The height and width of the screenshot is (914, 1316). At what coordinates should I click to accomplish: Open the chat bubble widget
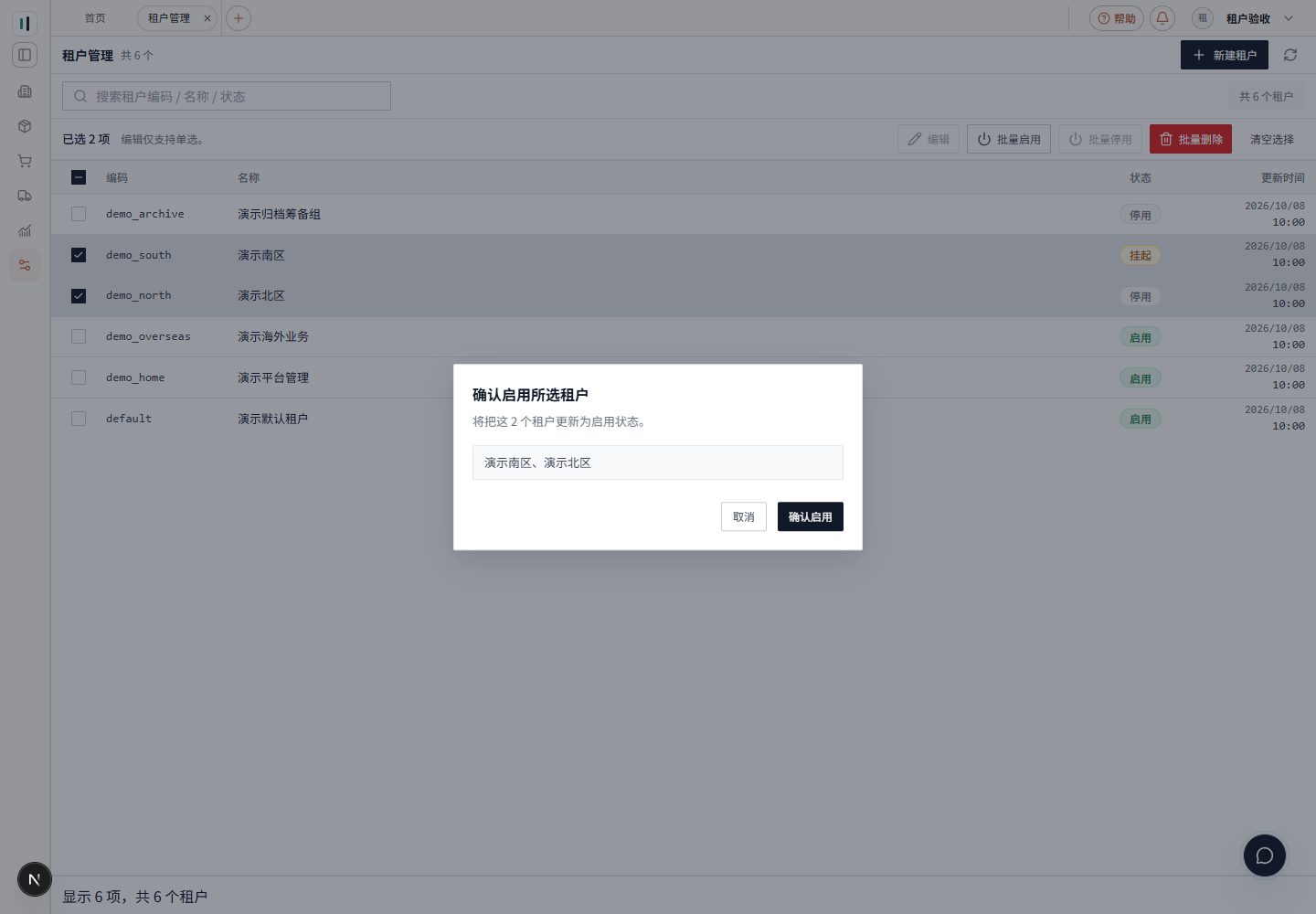(x=1265, y=856)
